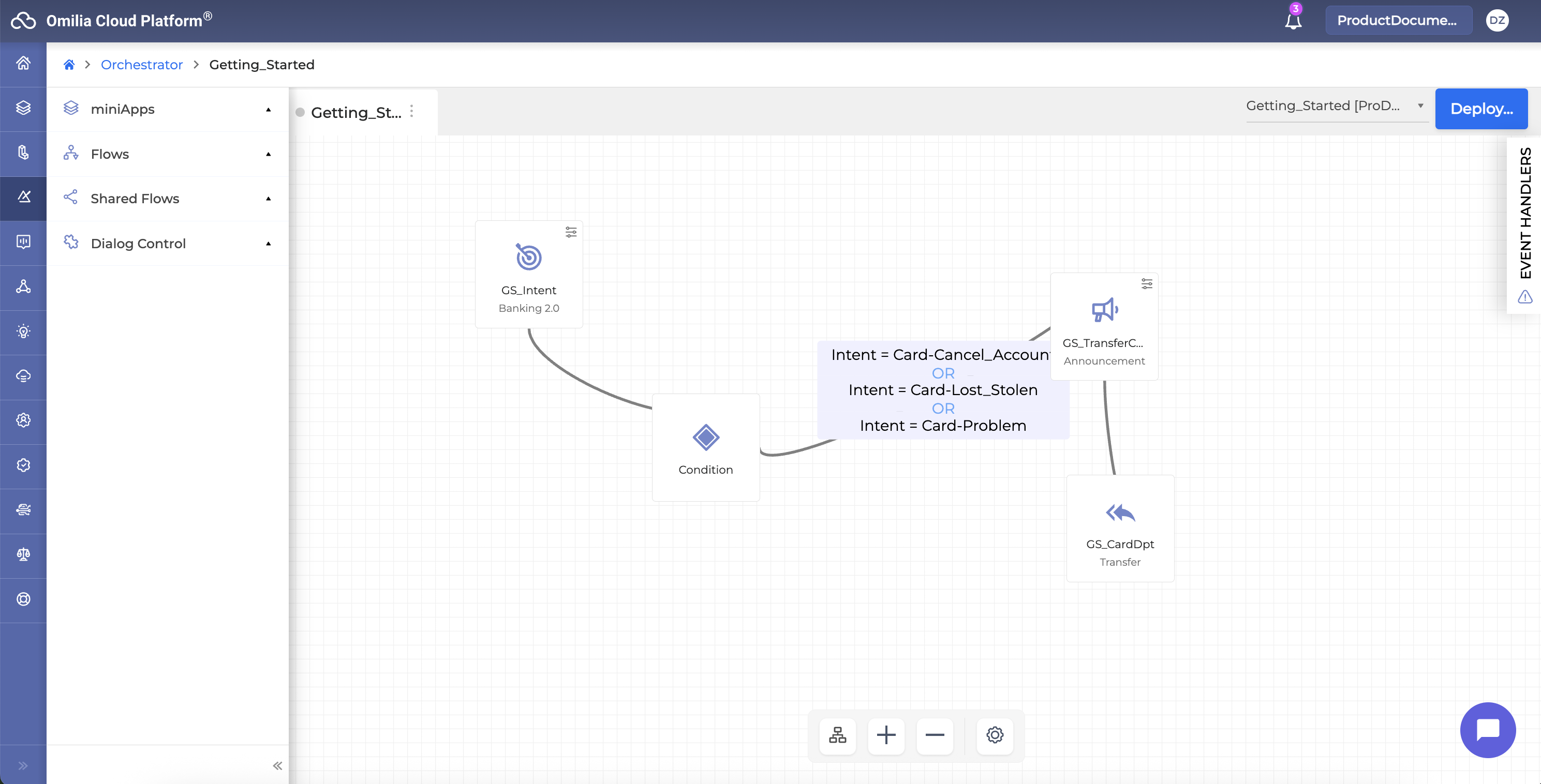The height and width of the screenshot is (784, 1541).
Task: Open GS_Intent node settings sliders icon
Action: (571, 232)
